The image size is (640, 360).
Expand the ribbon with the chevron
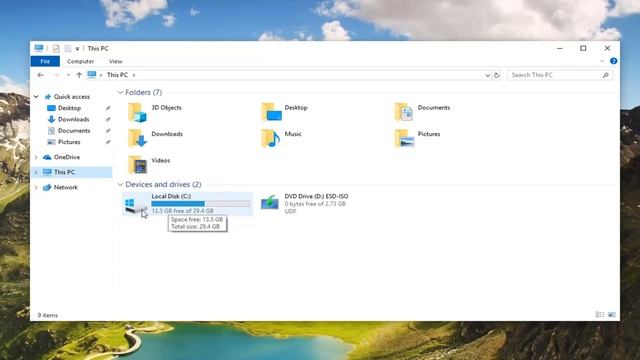[x=602, y=61]
